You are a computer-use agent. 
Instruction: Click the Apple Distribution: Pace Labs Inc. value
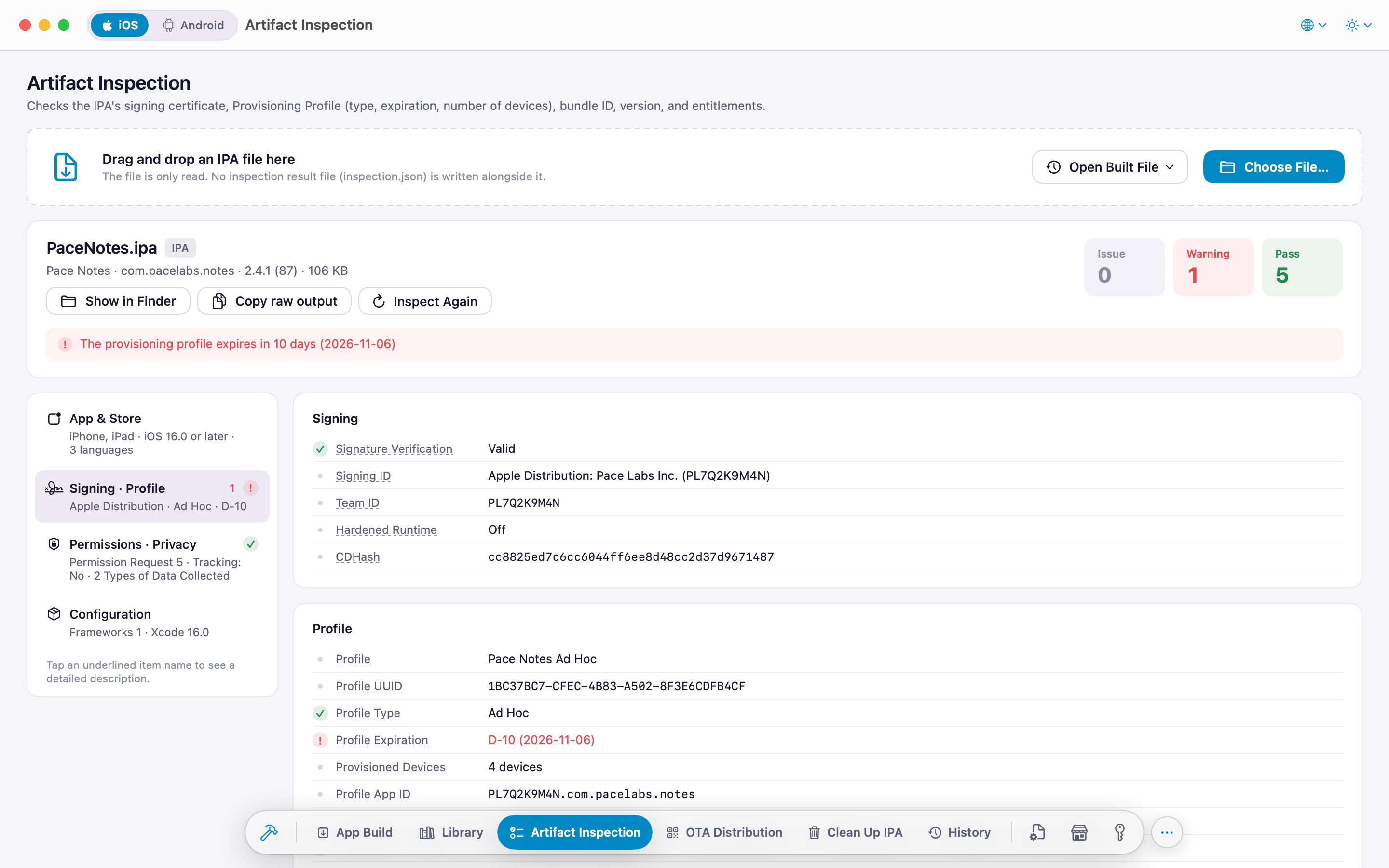point(629,476)
